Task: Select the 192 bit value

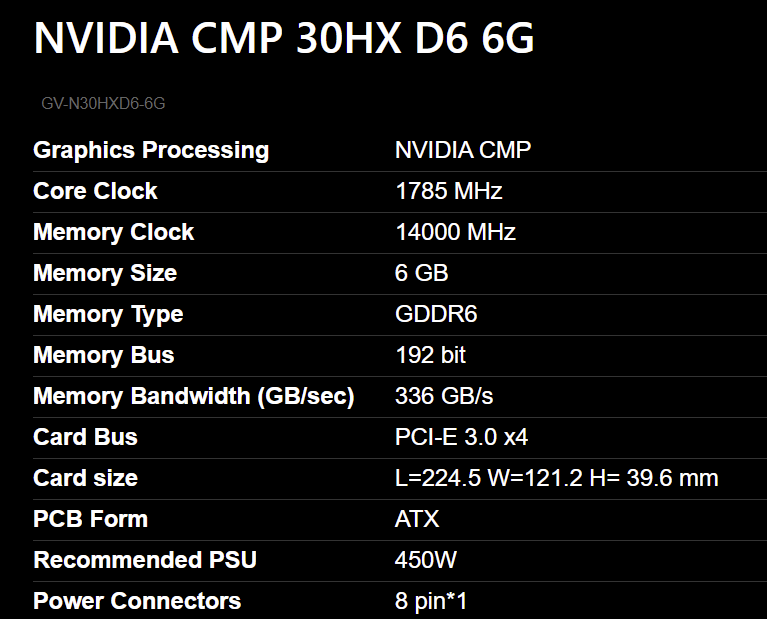Action: (x=431, y=355)
